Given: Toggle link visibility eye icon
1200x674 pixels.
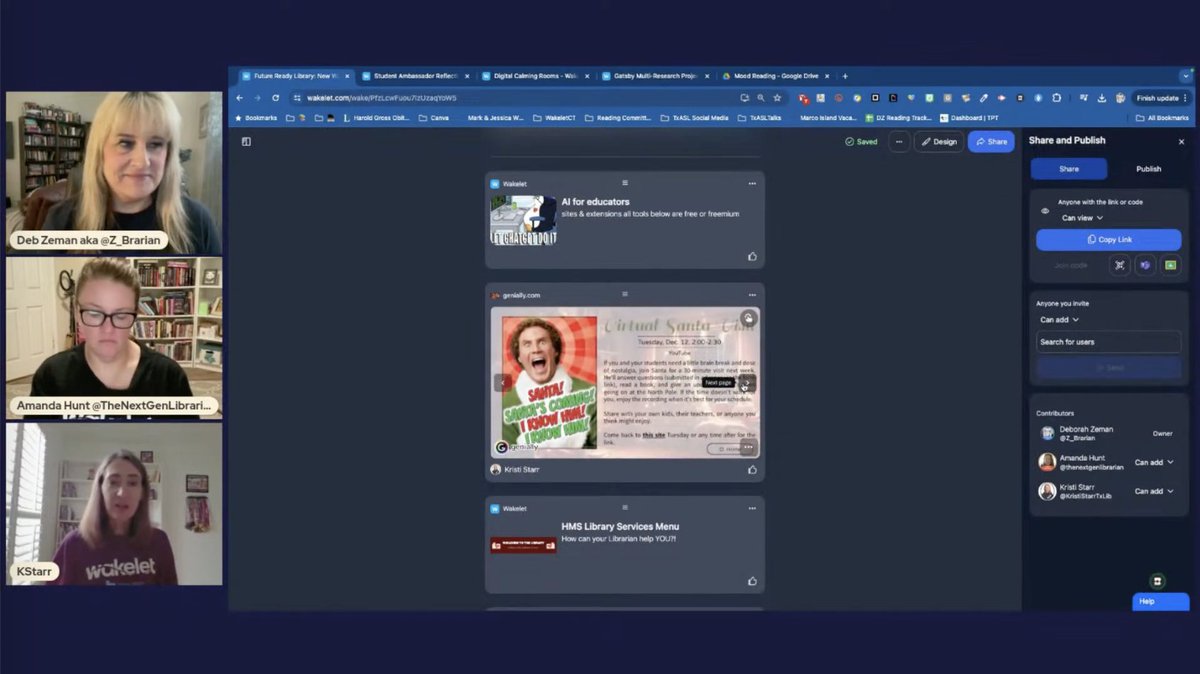Looking at the screenshot, I should [x=1045, y=211].
